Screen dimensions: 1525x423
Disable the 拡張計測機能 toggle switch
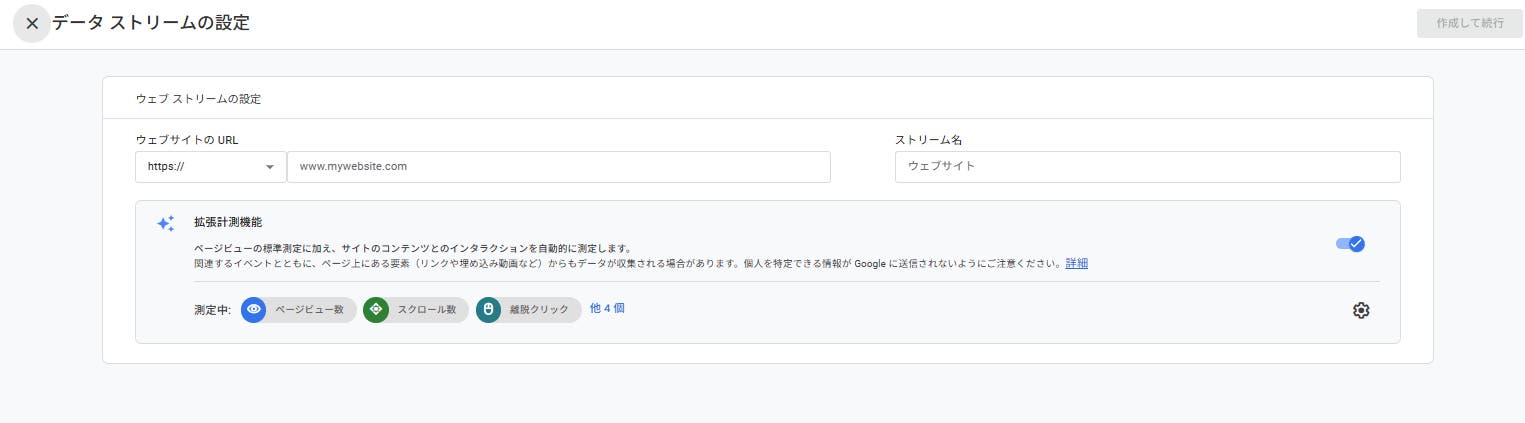point(1351,244)
